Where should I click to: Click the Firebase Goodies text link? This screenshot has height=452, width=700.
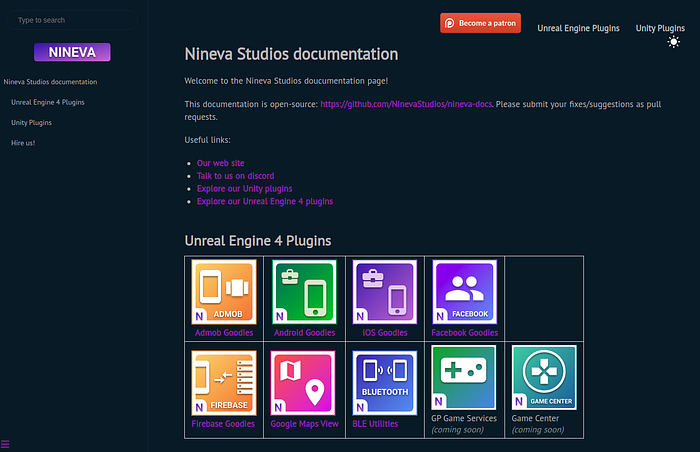click(223, 424)
